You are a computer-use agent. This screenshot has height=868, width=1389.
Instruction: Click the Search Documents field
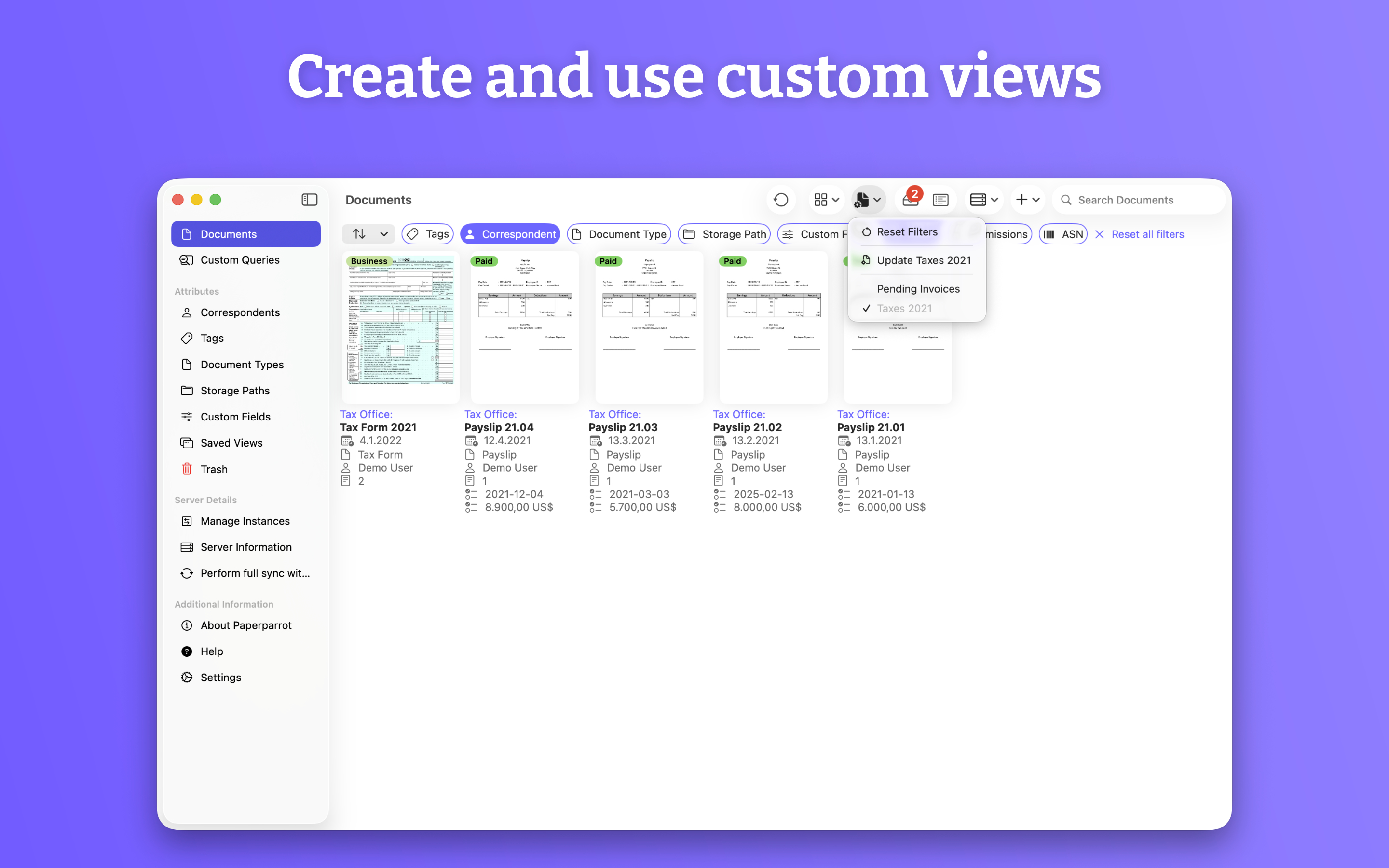pos(1139,200)
